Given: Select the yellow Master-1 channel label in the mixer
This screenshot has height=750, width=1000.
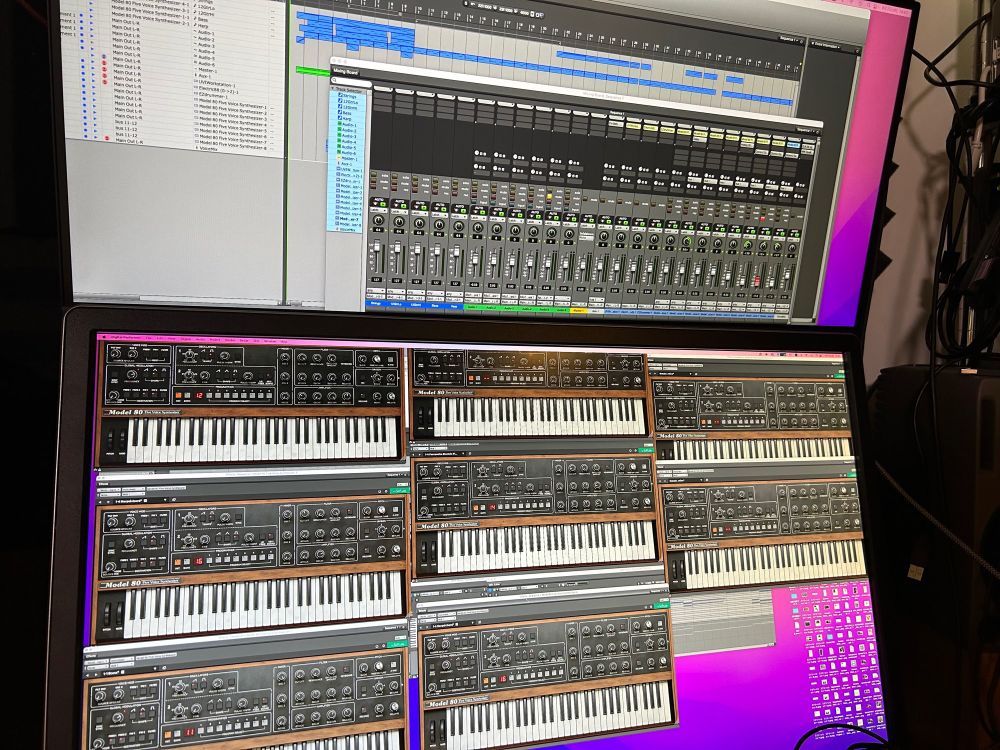Looking at the screenshot, I should 579,311.
